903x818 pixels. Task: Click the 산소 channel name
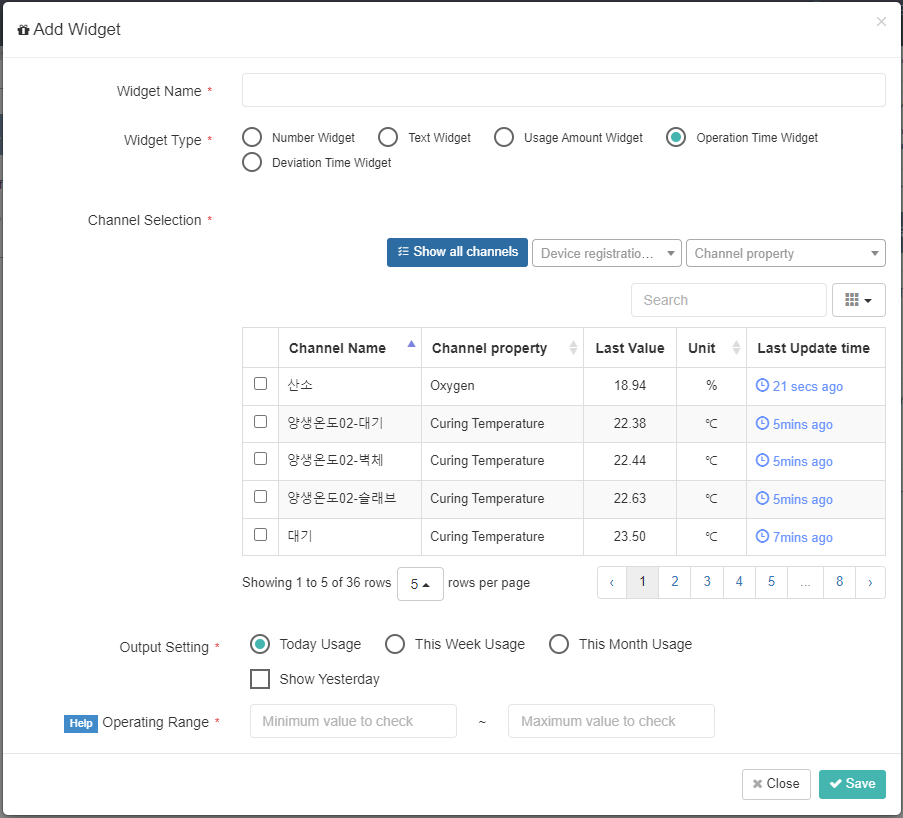pyautogui.click(x=300, y=385)
